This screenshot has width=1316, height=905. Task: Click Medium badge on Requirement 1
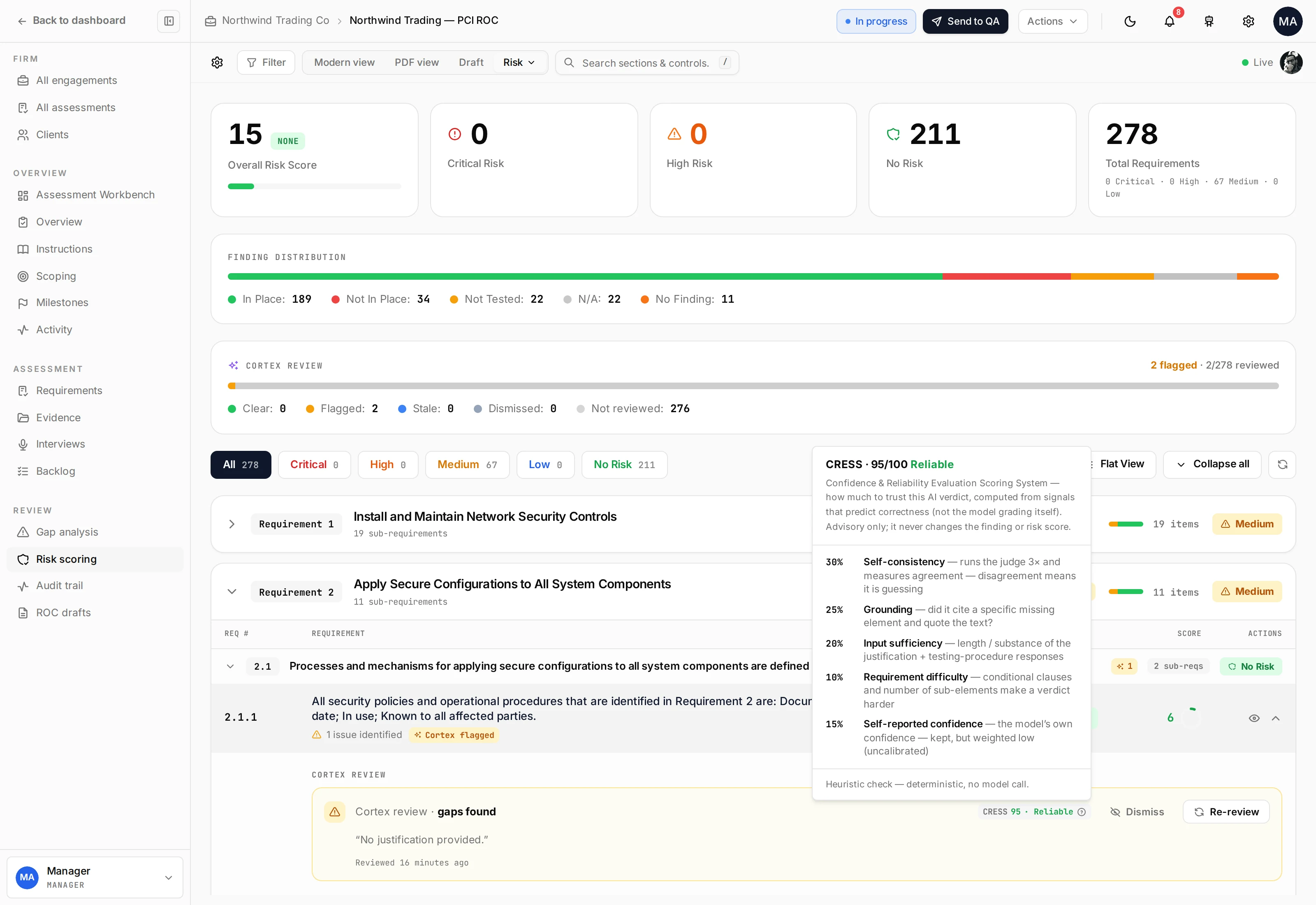tap(1247, 524)
